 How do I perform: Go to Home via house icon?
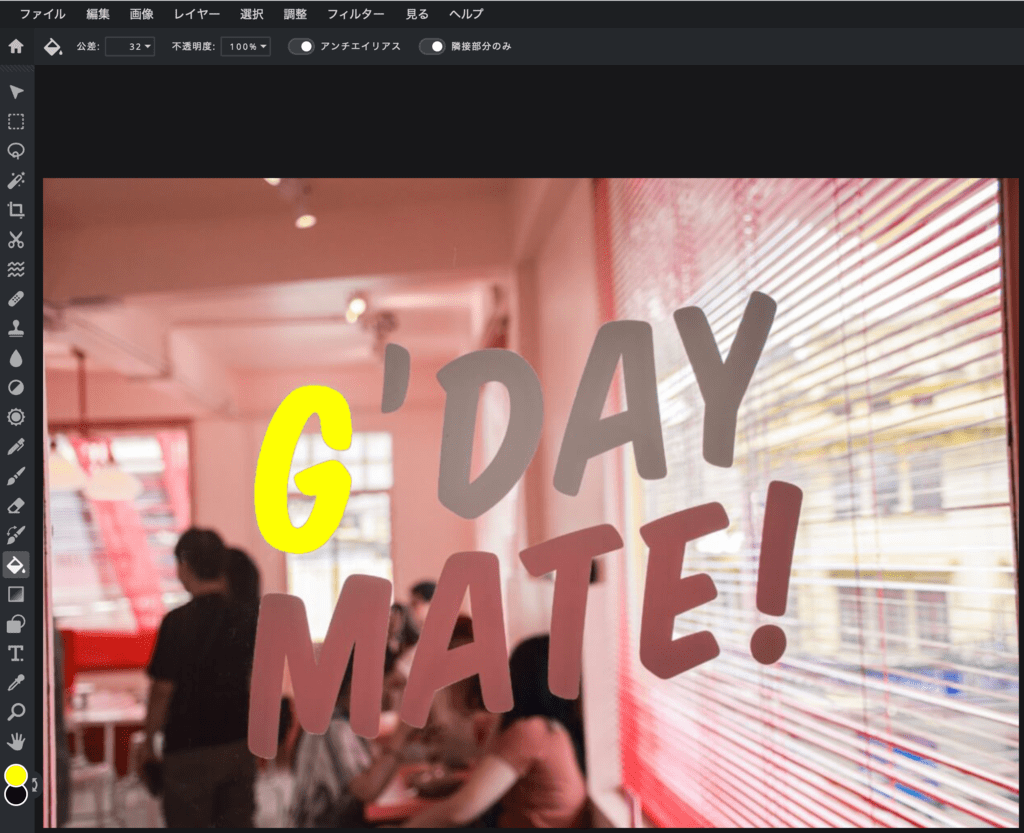click(x=16, y=46)
